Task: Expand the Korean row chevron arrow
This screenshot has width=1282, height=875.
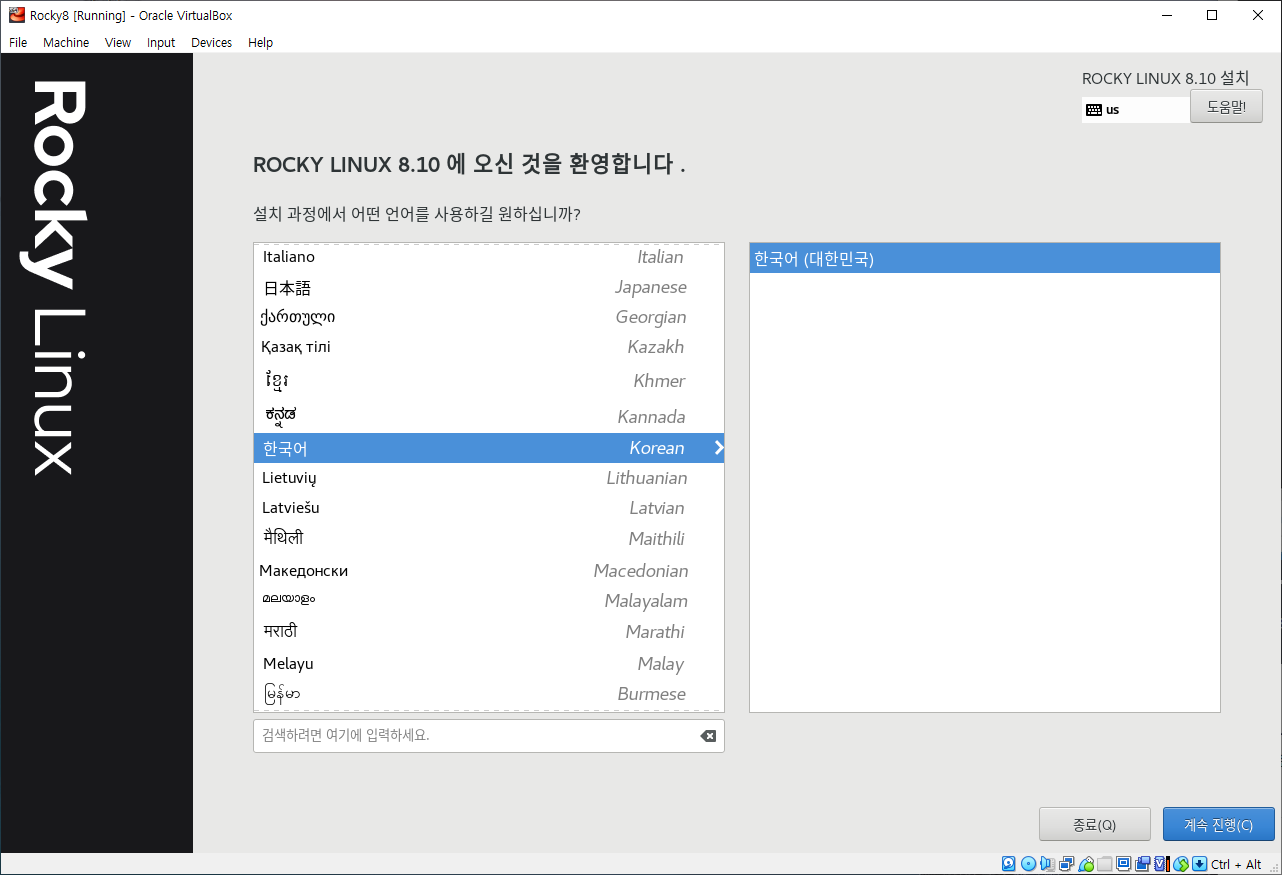Action: point(718,448)
